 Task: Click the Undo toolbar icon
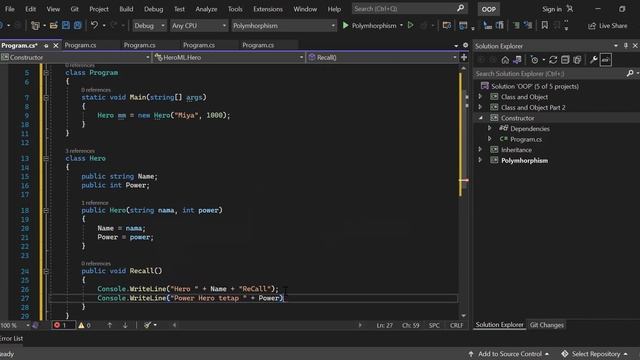(94, 25)
